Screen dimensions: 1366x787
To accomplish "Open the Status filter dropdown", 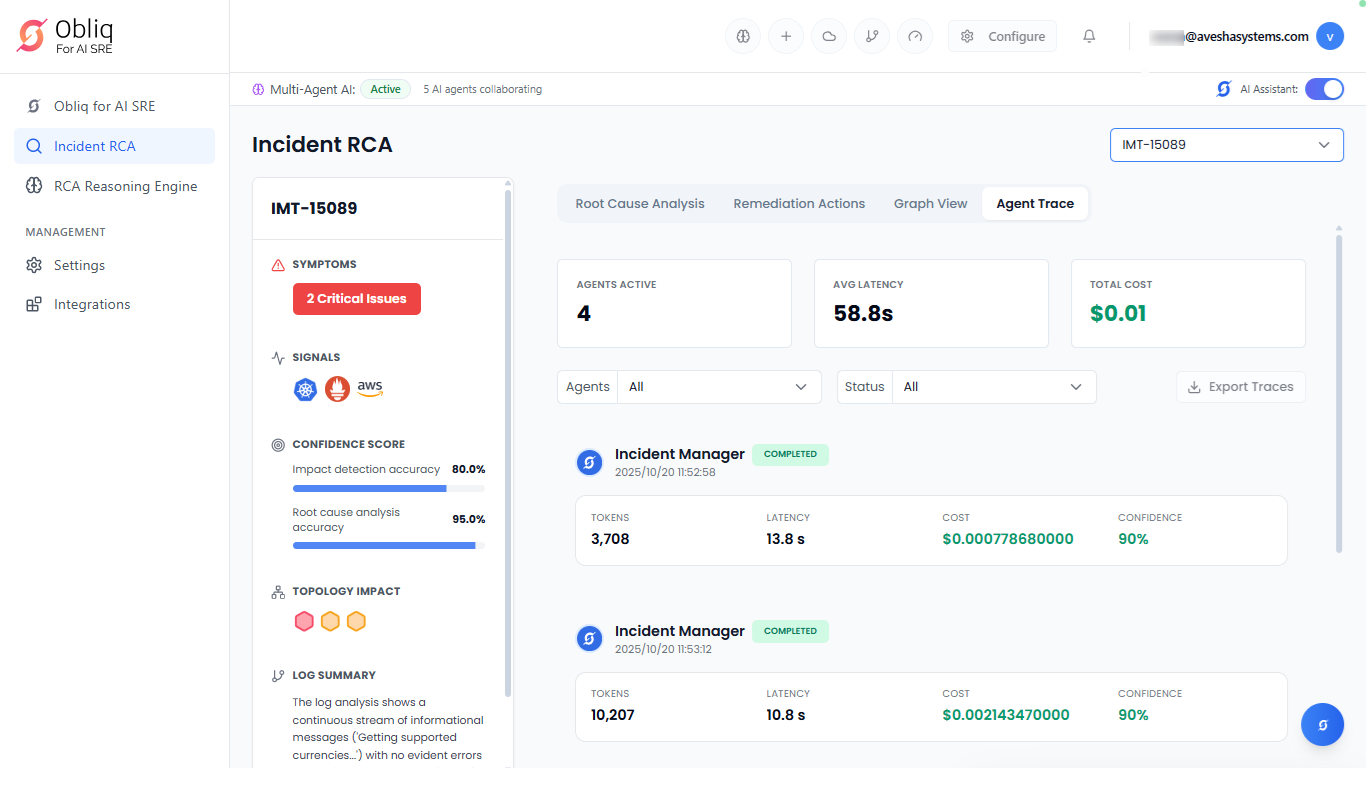I will (x=993, y=387).
